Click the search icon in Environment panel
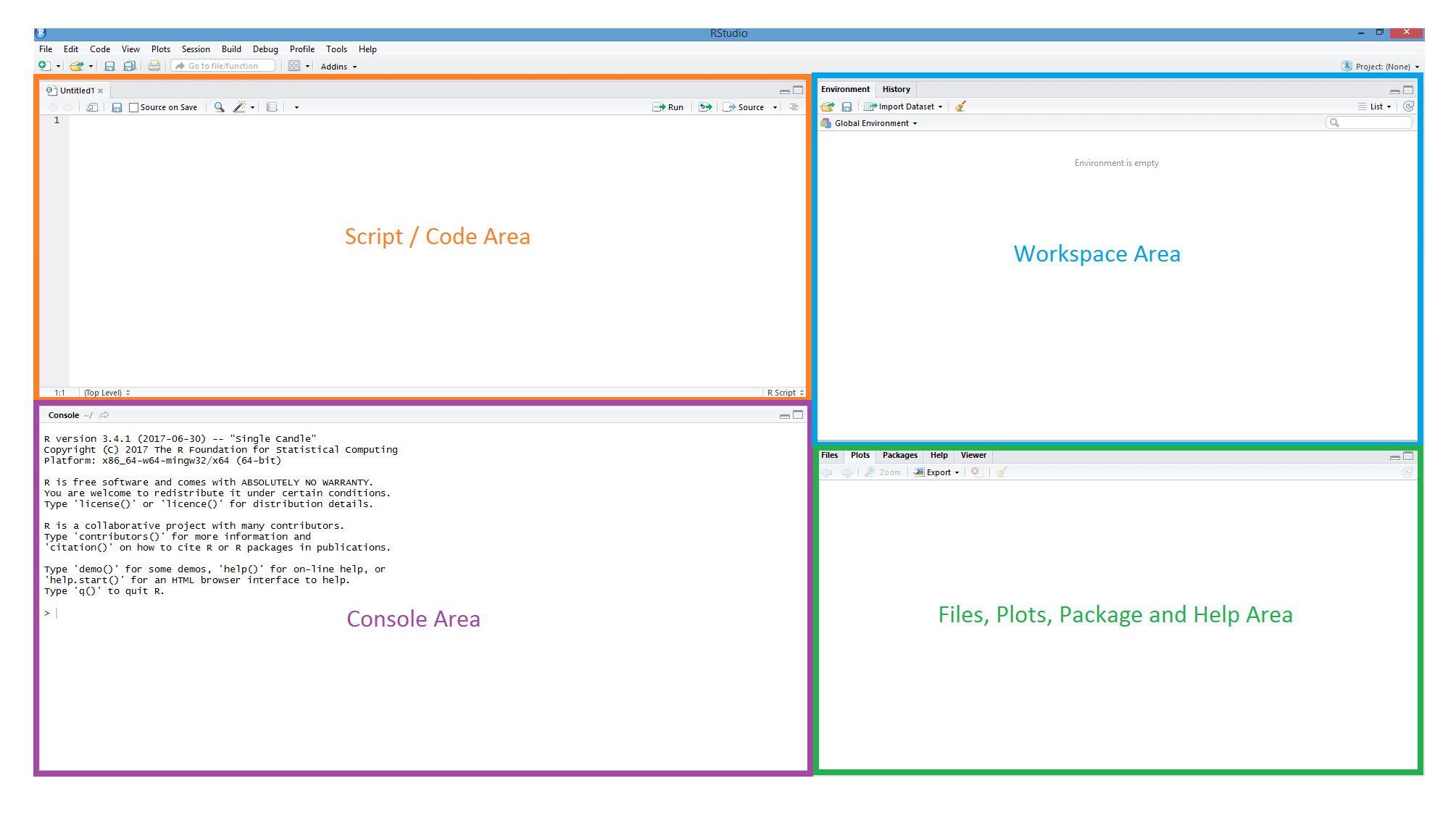 click(x=1334, y=122)
